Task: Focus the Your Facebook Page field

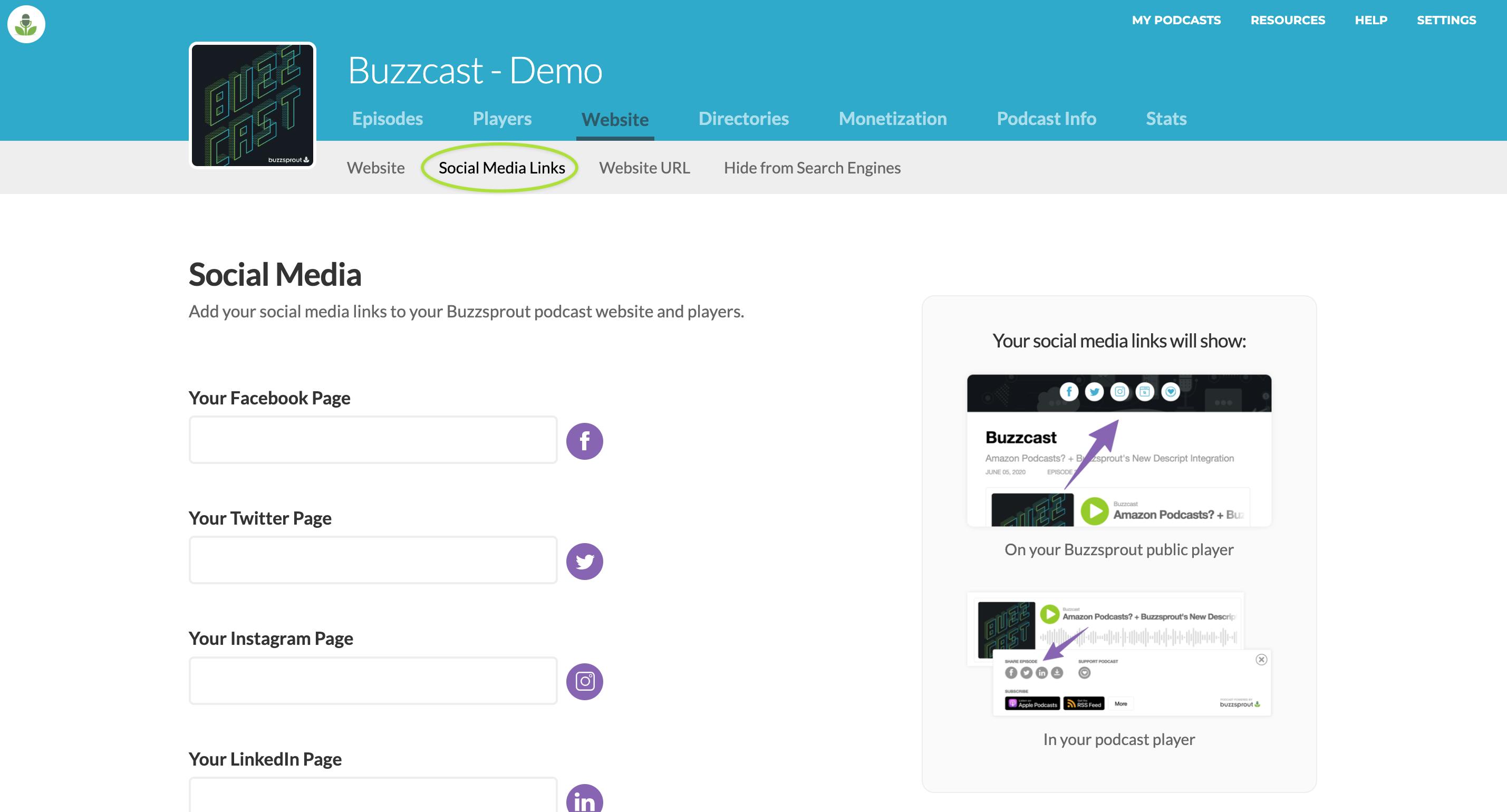Action: click(373, 440)
